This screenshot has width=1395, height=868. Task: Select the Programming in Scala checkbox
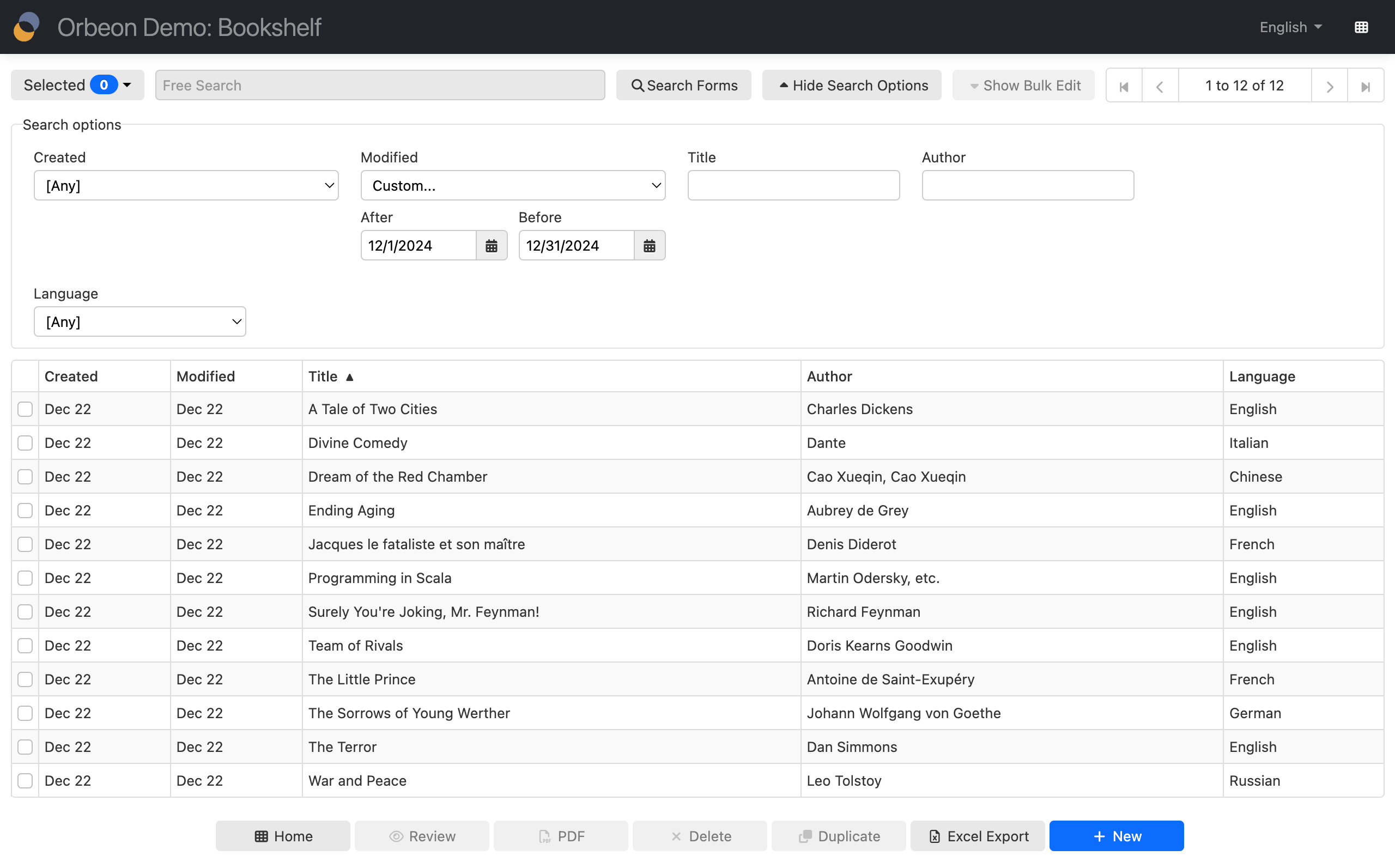(25, 578)
